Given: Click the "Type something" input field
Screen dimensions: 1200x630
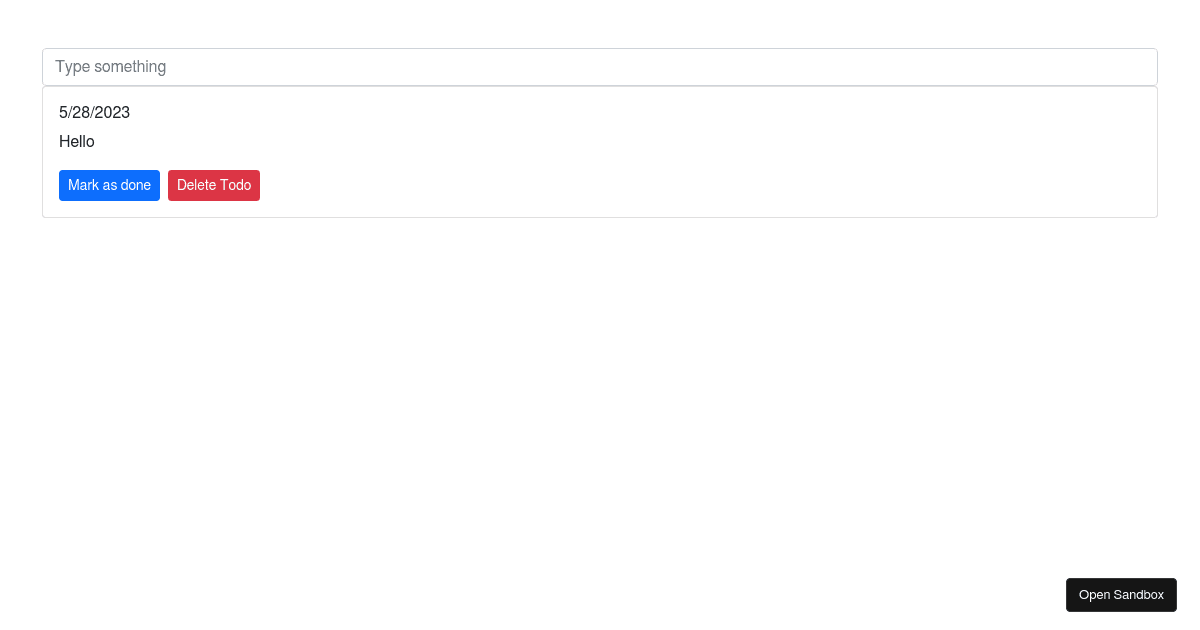Looking at the screenshot, I should (600, 67).
